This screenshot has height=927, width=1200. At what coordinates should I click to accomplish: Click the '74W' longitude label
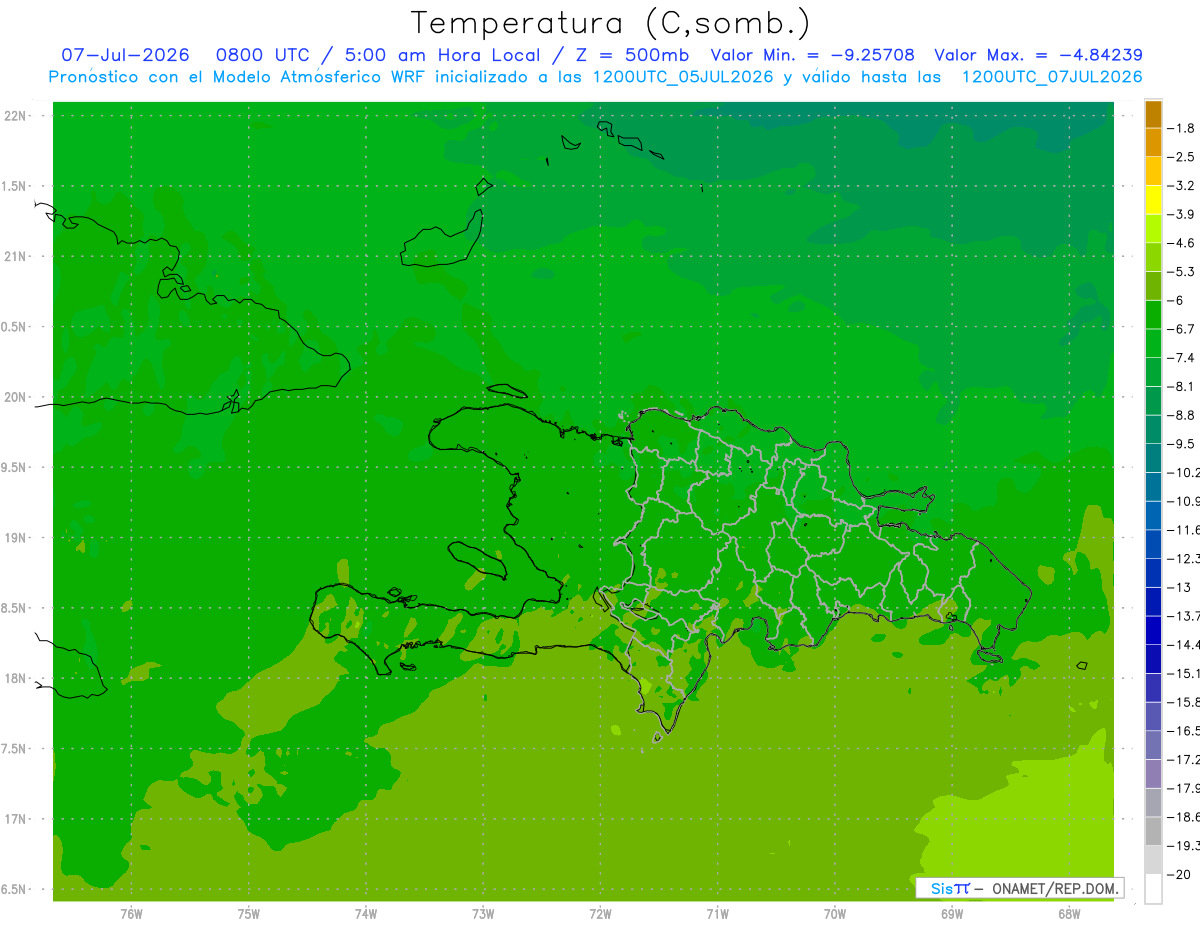tap(366, 914)
